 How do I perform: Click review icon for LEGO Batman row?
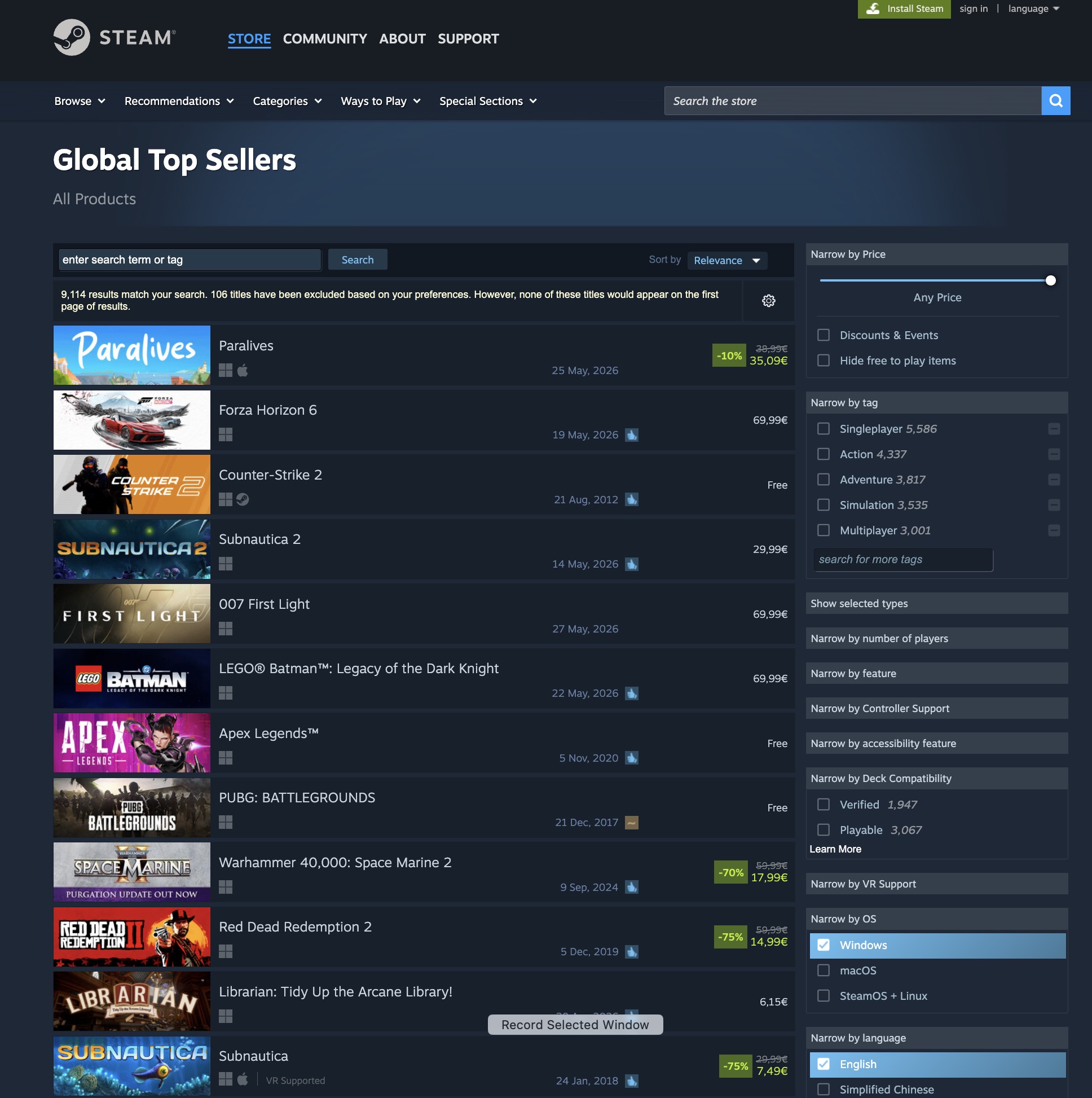(x=631, y=693)
